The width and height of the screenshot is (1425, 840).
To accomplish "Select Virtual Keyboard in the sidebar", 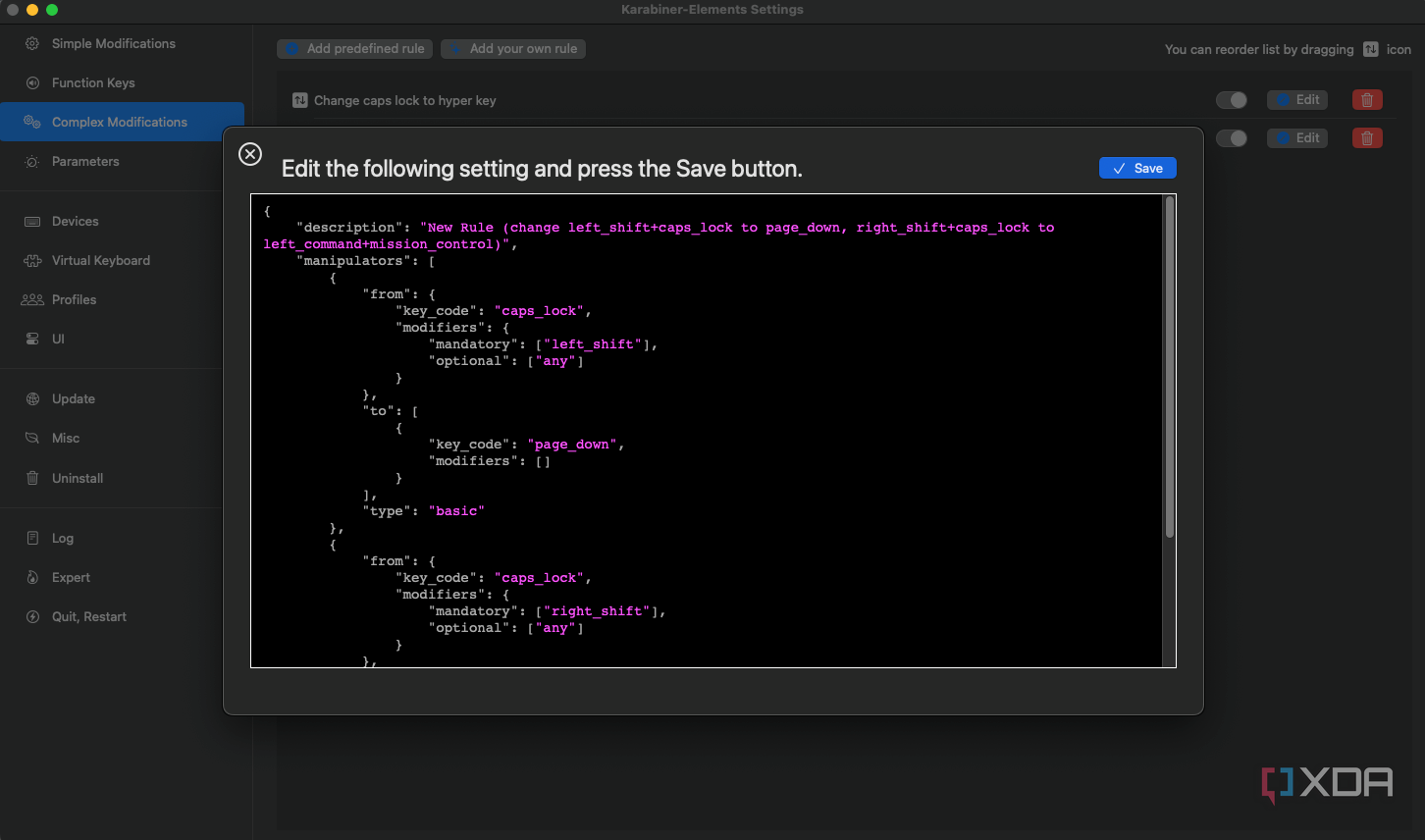I will (122, 260).
